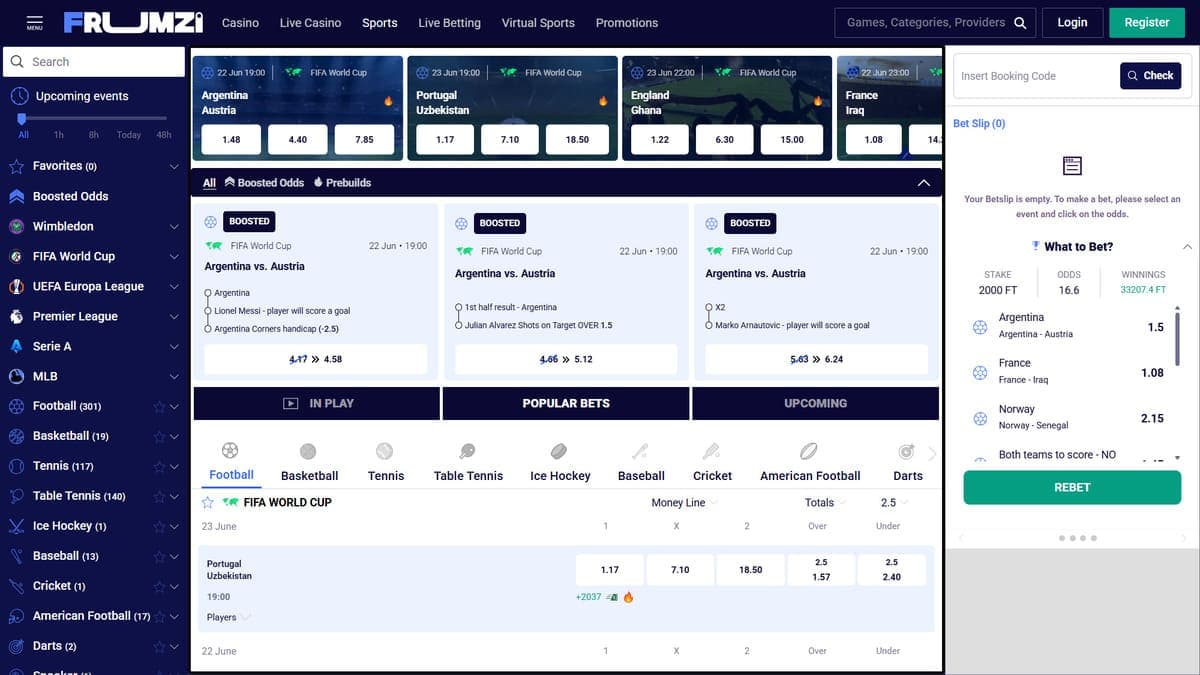Image resolution: width=1200 pixels, height=675 pixels.
Task: Select the Cricket bat icon in the sports row
Action: [711, 452]
